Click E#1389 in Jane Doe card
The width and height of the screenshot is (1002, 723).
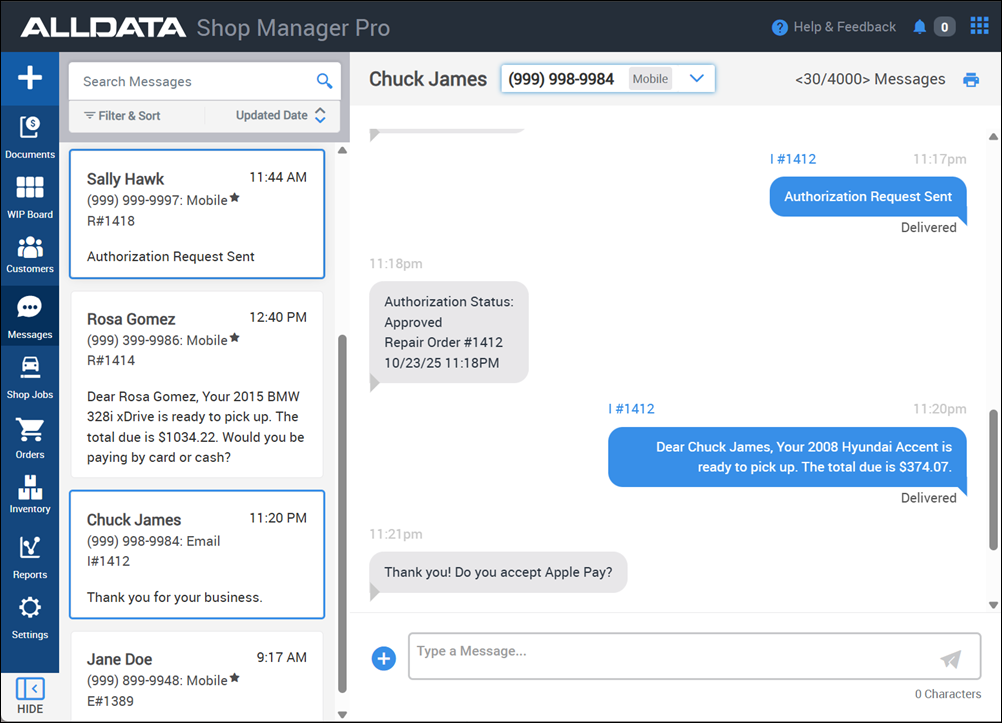coord(110,701)
